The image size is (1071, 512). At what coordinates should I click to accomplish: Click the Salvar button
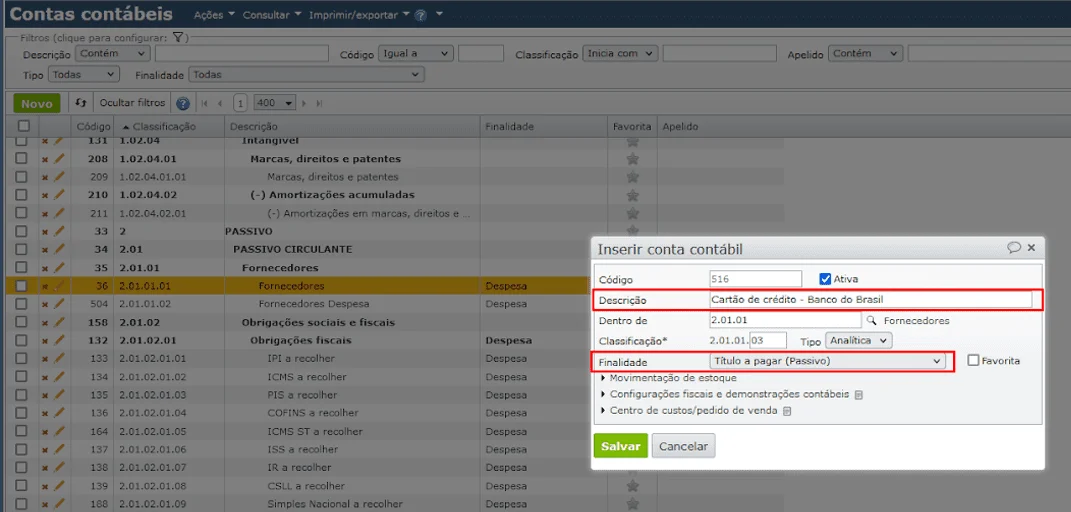coord(620,446)
